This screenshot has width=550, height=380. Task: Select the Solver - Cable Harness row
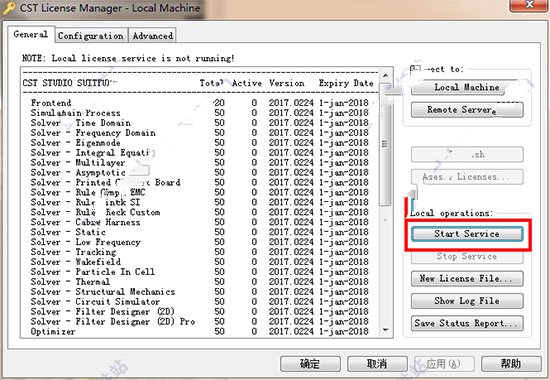200,222
